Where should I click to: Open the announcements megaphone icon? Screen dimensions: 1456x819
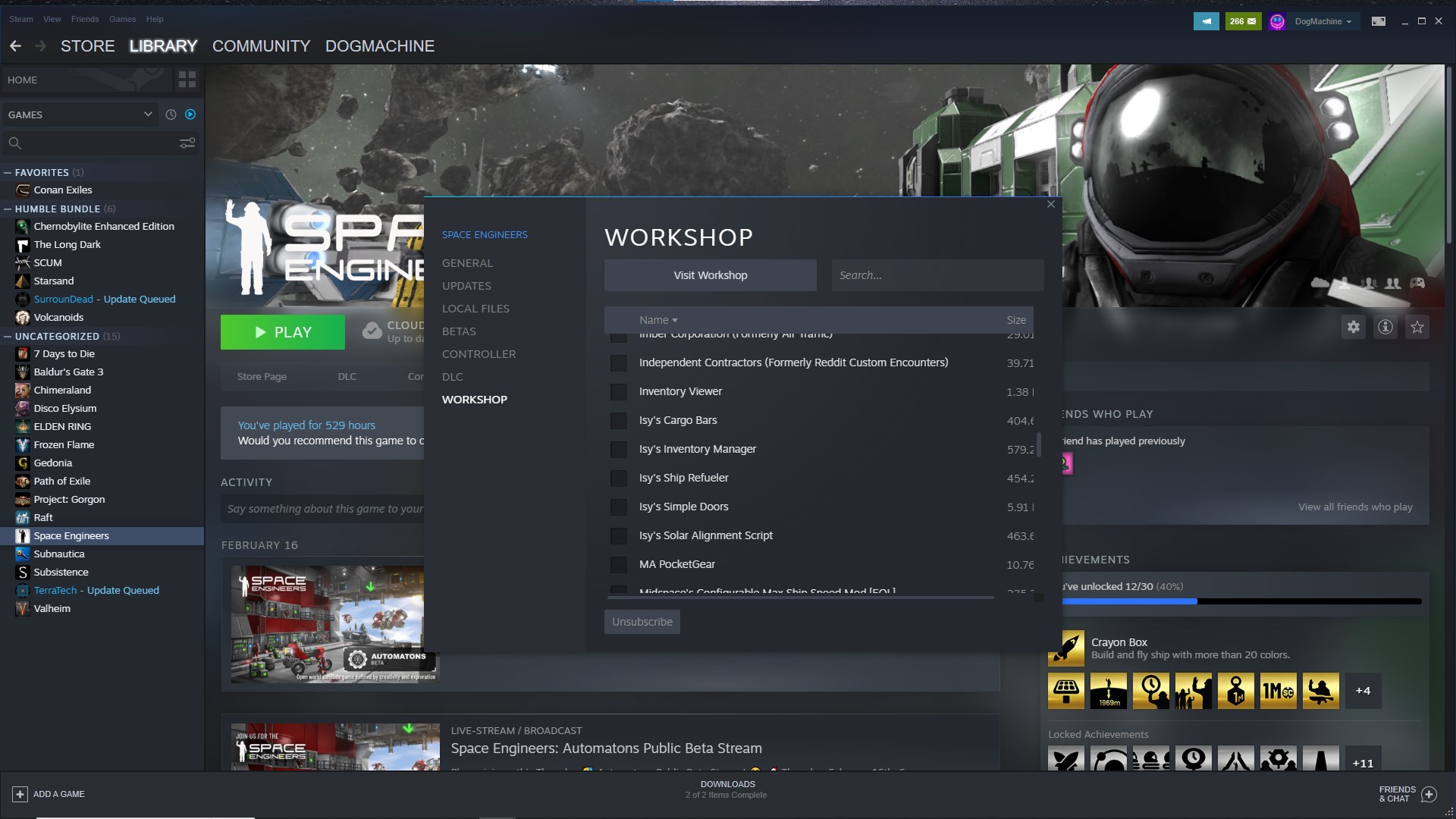1206,21
